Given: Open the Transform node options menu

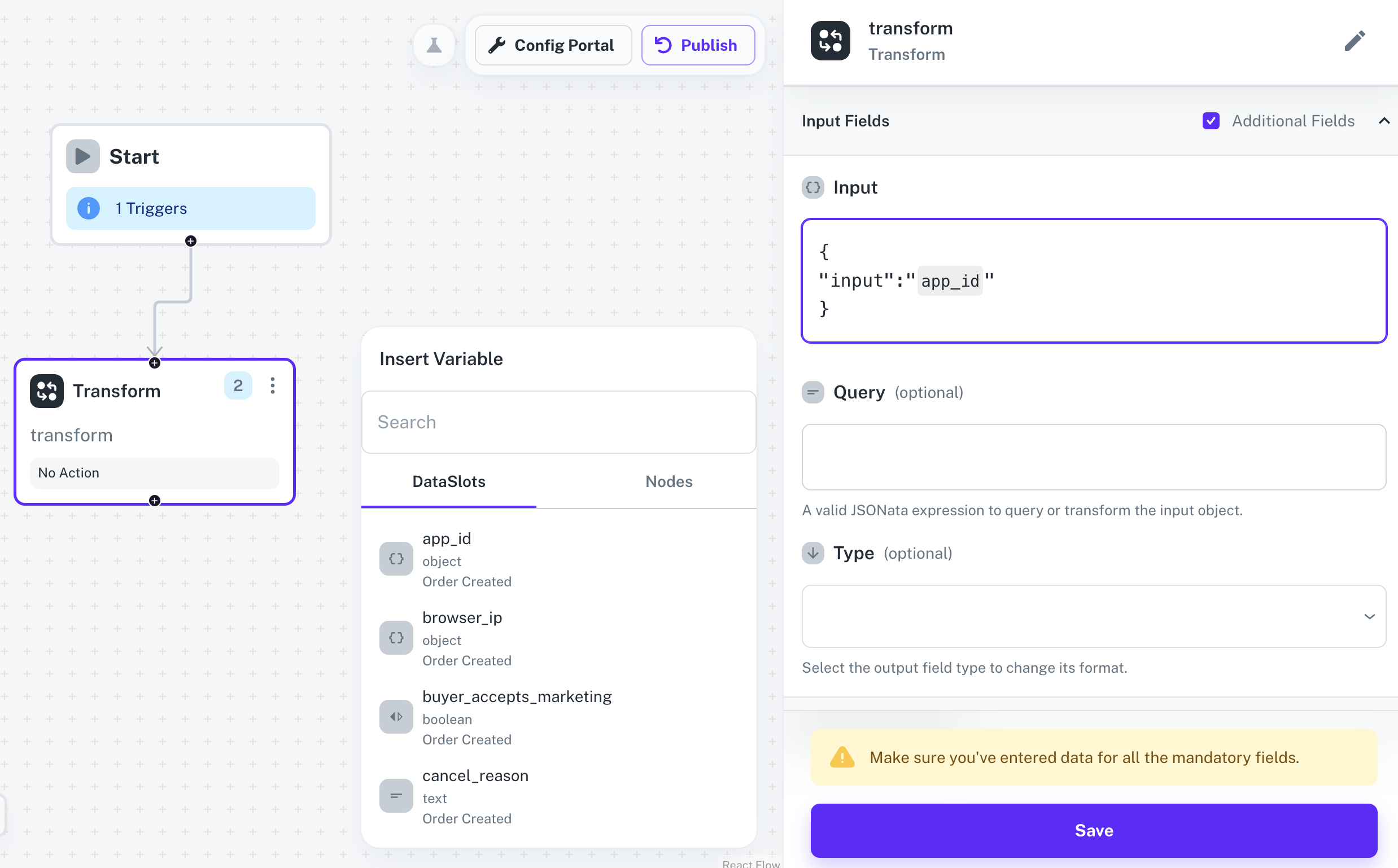Looking at the screenshot, I should coord(272,386).
